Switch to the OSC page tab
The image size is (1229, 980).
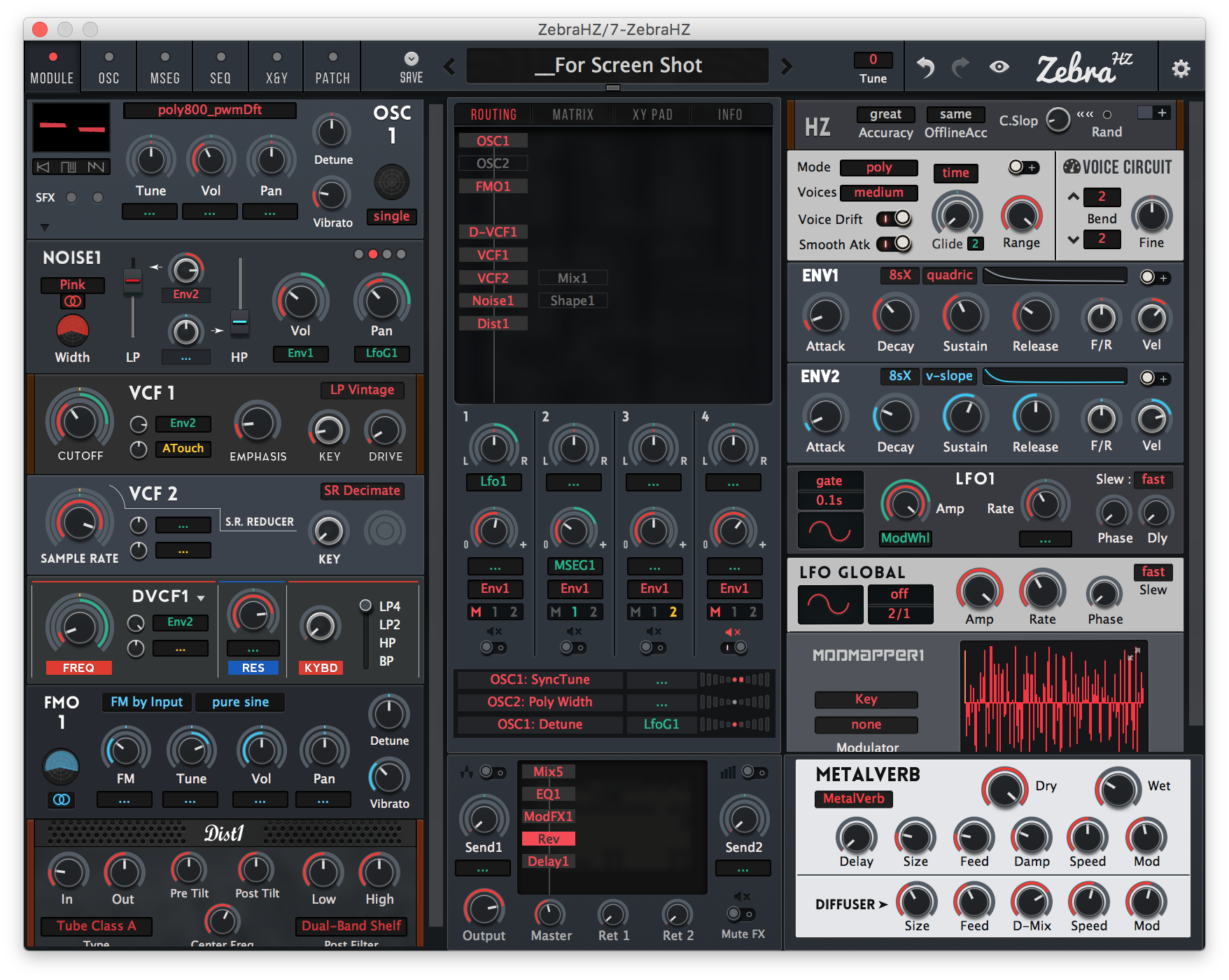pos(108,69)
